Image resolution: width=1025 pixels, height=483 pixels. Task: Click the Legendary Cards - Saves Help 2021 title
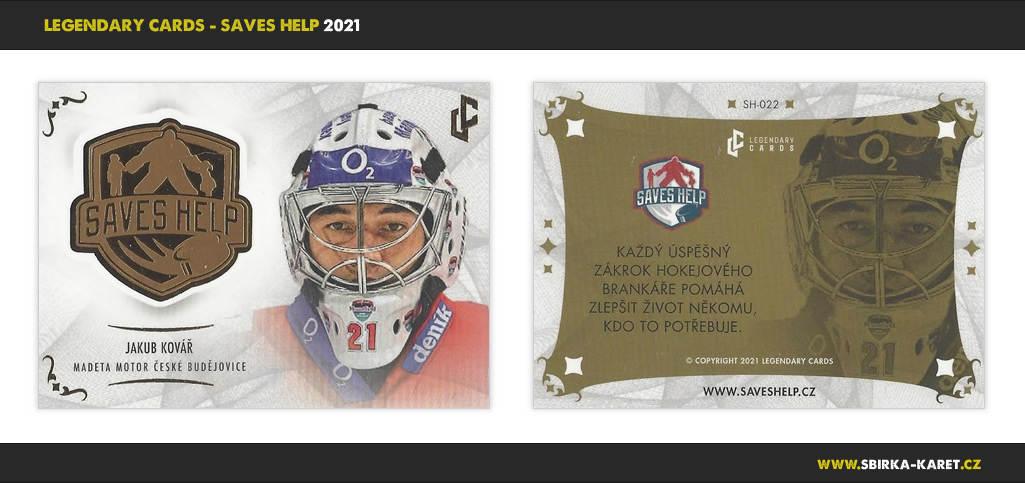(202, 25)
